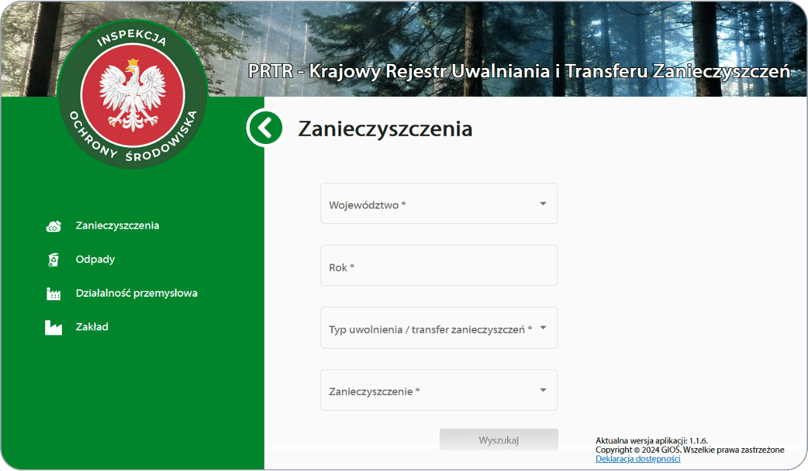The image size is (808, 471).
Task: Open the Typ uwolnienia dropdown arrow
Action: click(543, 327)
